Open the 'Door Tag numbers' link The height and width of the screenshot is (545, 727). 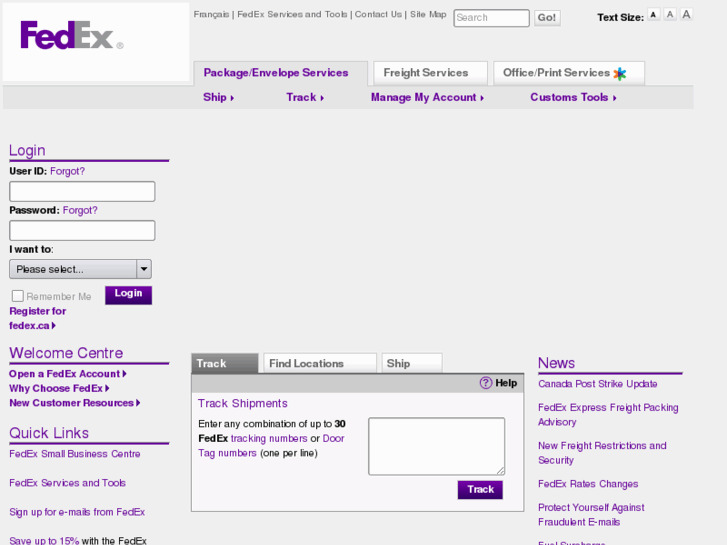[271, 446]
